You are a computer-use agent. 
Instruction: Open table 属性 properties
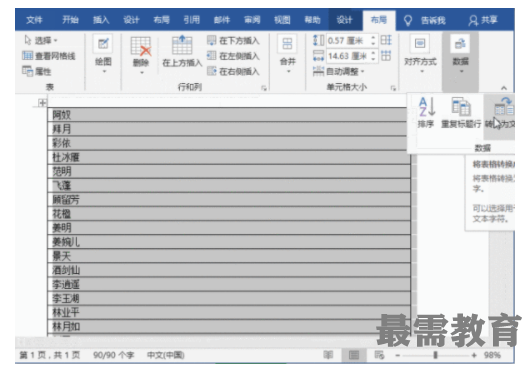tap(37, 71)
